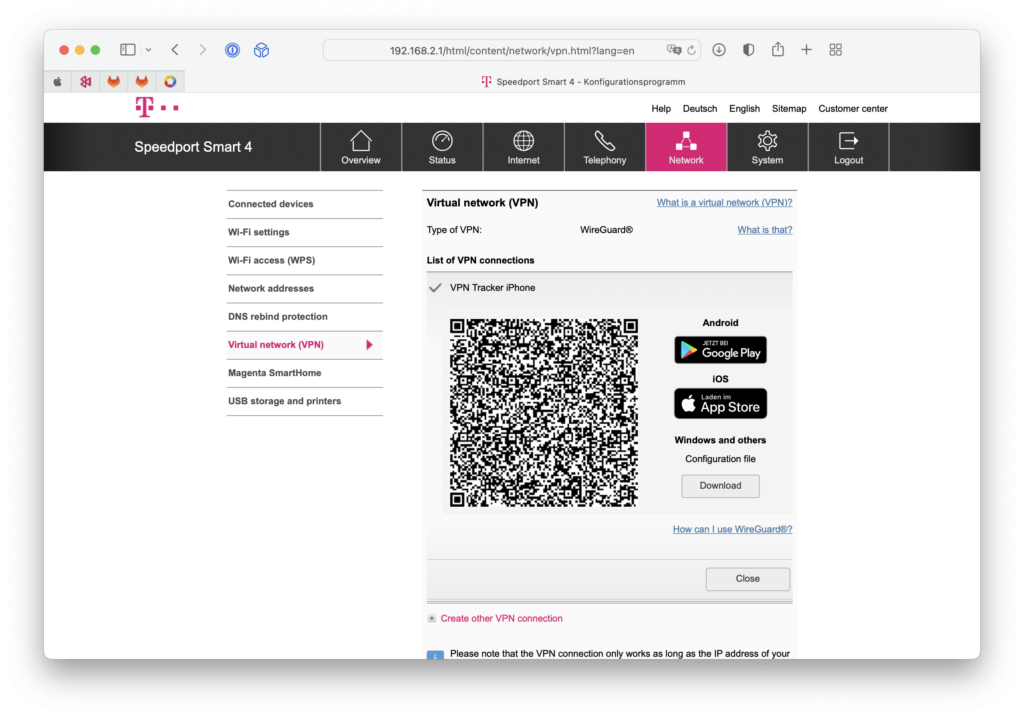The height and width of the screenshot is (717, 1024).
Task: Toggle the Safari sidebar icon
Action: pos(127,50)
